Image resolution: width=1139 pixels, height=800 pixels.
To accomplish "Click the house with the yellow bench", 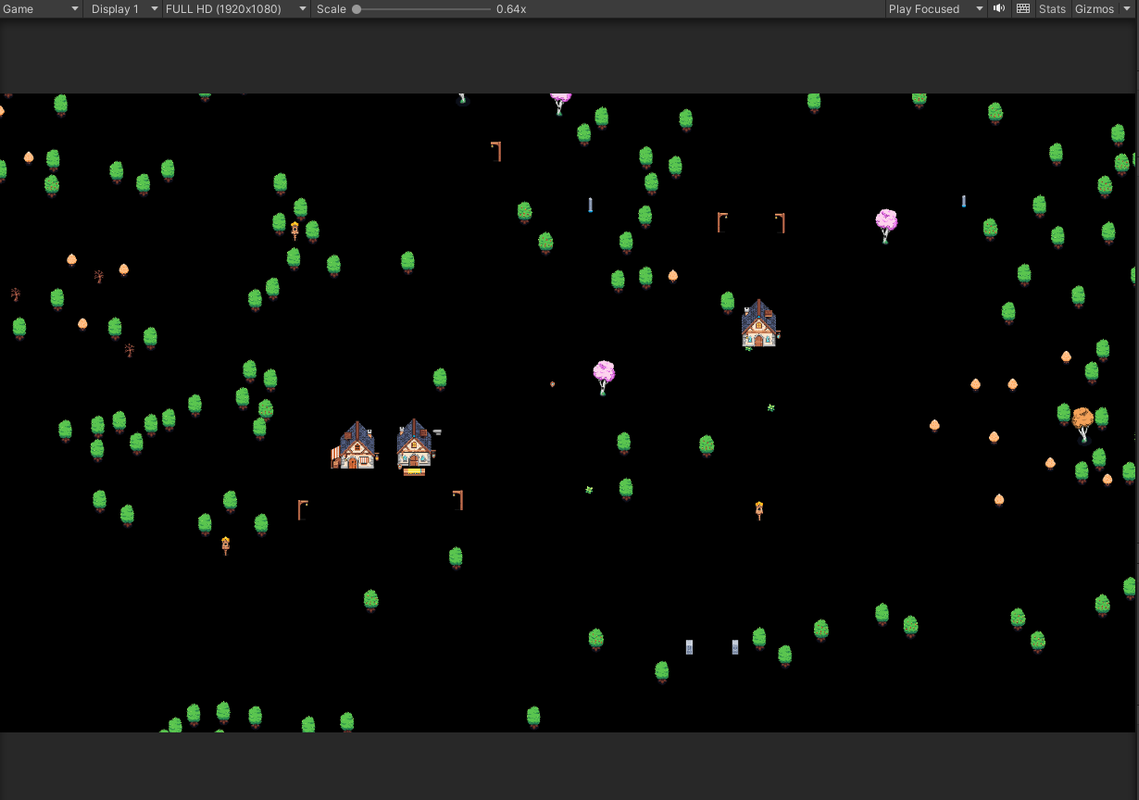I will (415, 447).
